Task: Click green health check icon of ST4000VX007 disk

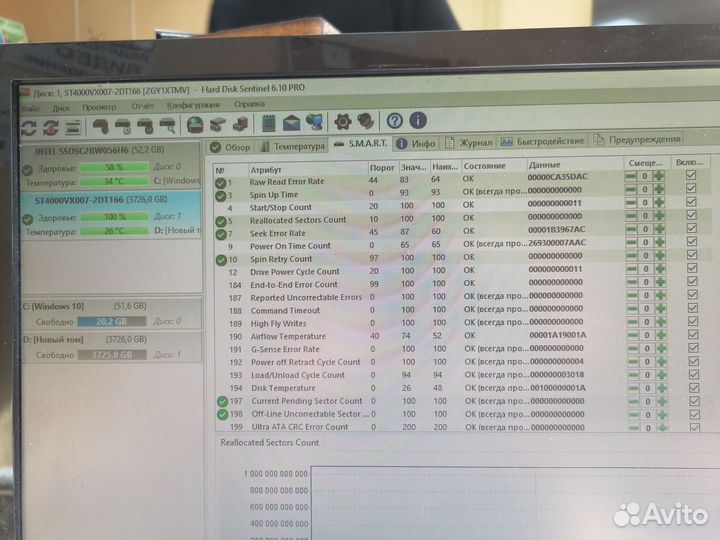Action: [28, 219]
